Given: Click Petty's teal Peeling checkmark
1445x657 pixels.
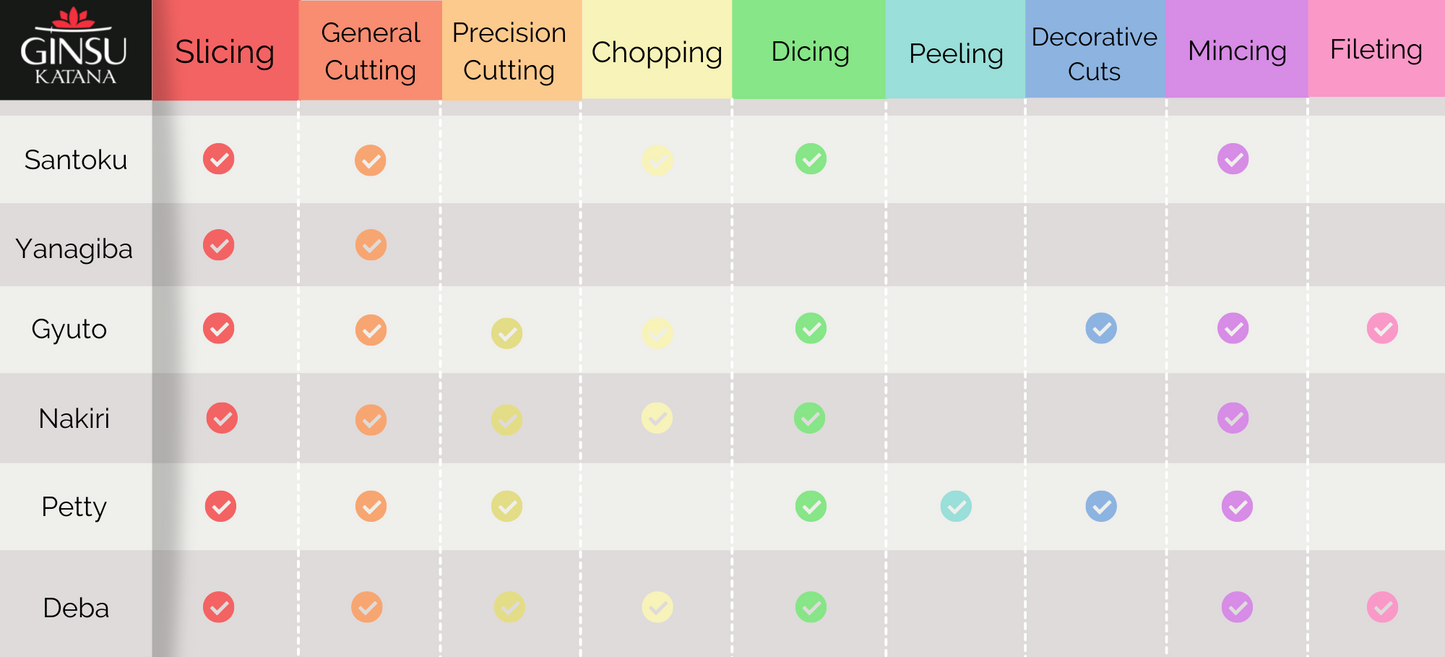Looking at the screenshot, I should 956,507.
